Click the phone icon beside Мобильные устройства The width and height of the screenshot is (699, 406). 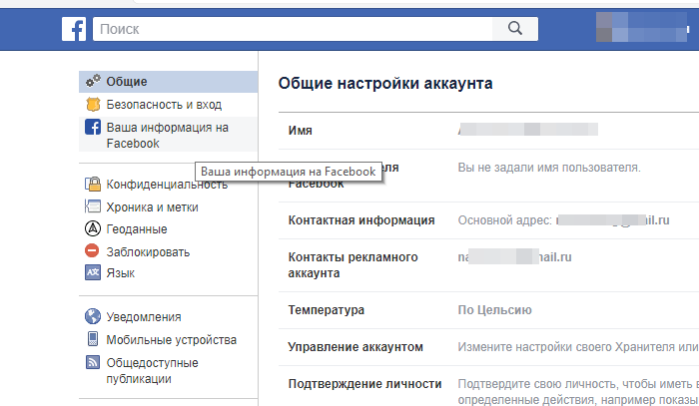tap(93, 339)
